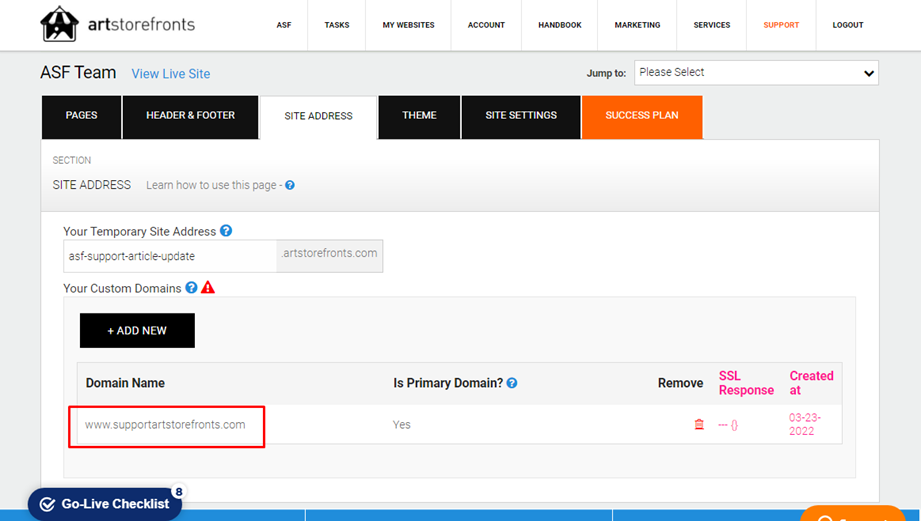Viewport: 921px width, 521px height.
Task: Click the + ADD NEW button
Action: pos(137,330)
